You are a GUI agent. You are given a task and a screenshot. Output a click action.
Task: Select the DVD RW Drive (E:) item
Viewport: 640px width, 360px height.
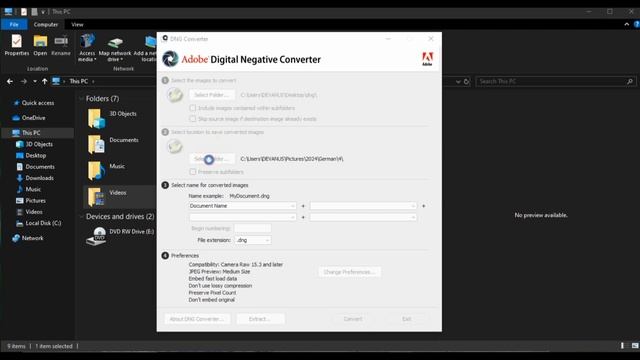coord(120,236)
